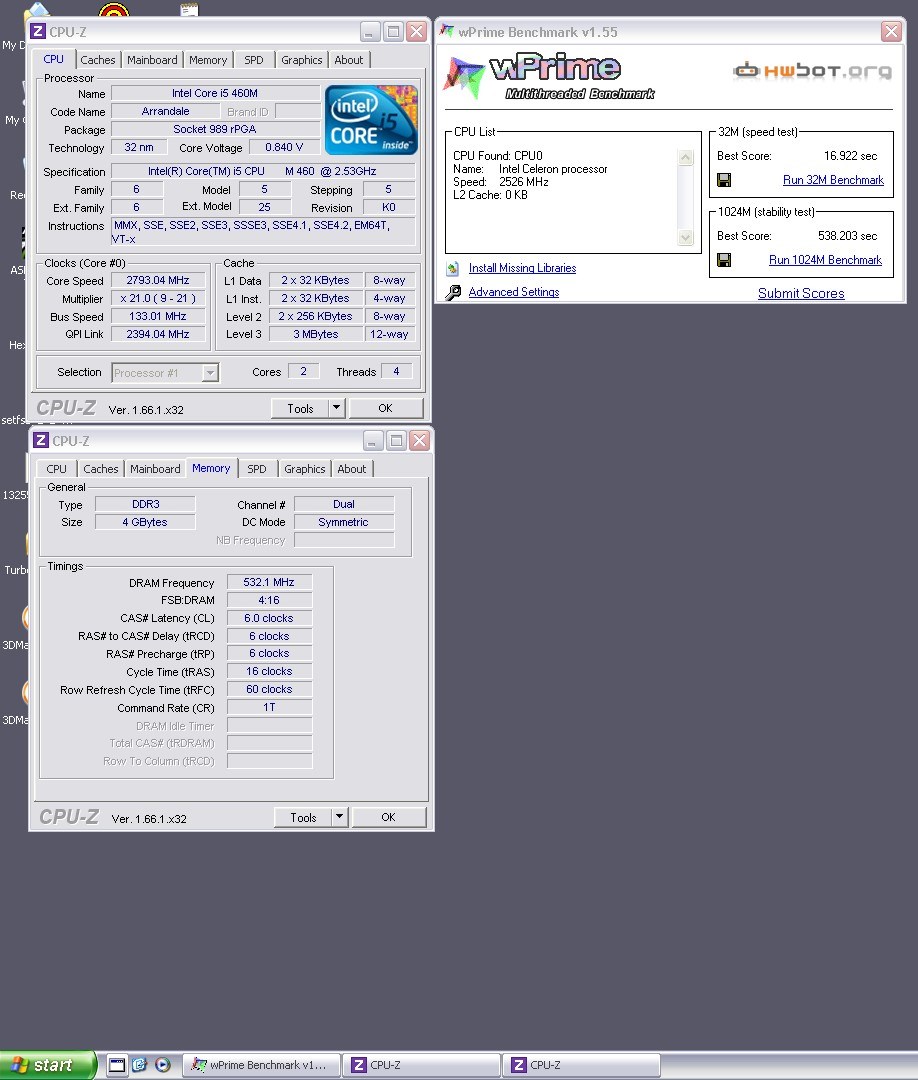Open About tab in lower CPU-Z window

[351, 469]
